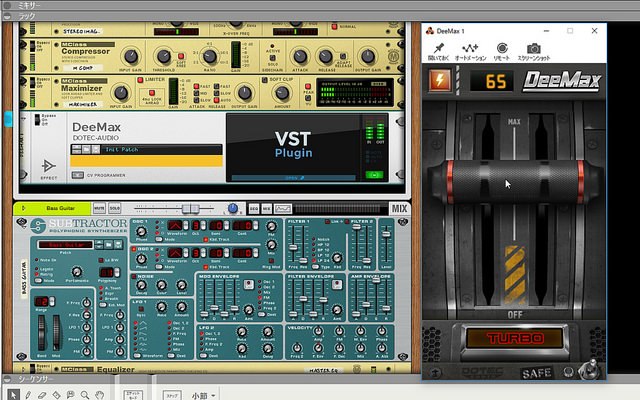Mute the Bass Guitar mix channel
This screenshot has width=640, height=400.
tap(99, 208)
